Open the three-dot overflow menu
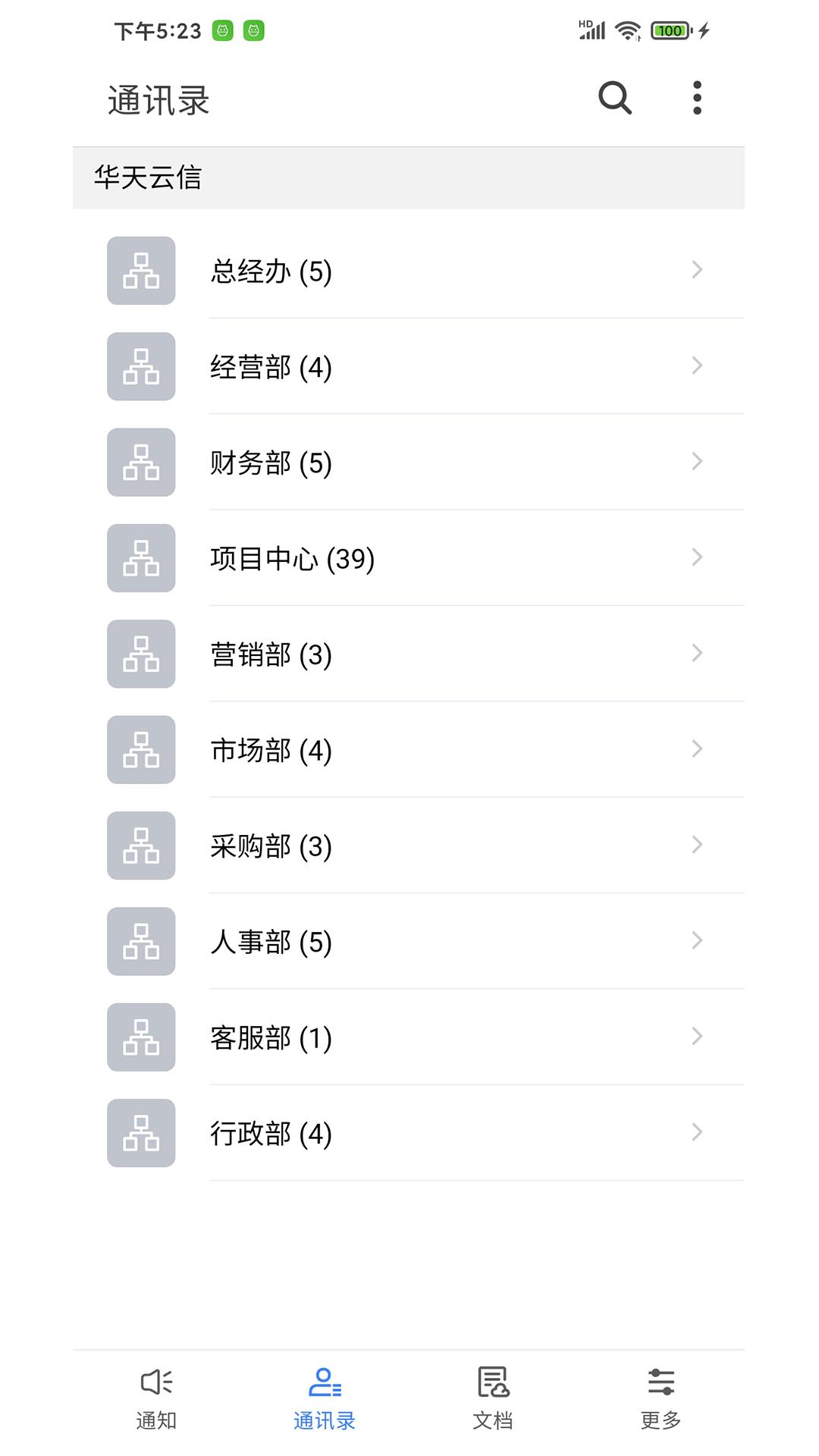 pyautogui.click(x=697, y=98)
